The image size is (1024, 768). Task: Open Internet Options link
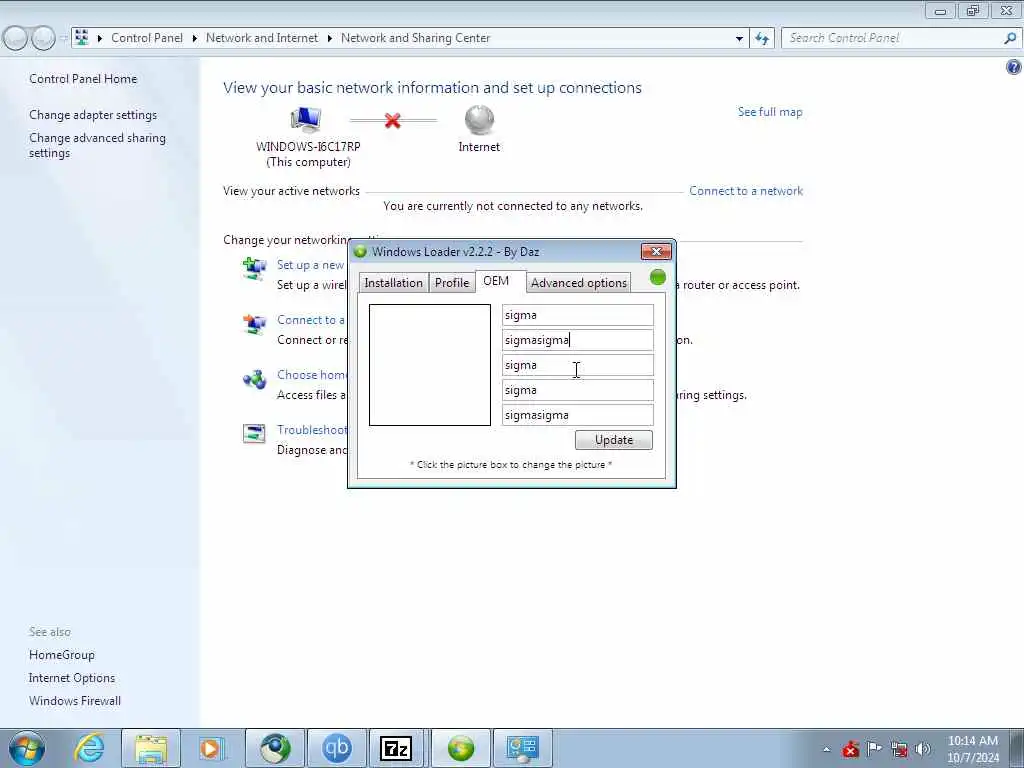72,678
